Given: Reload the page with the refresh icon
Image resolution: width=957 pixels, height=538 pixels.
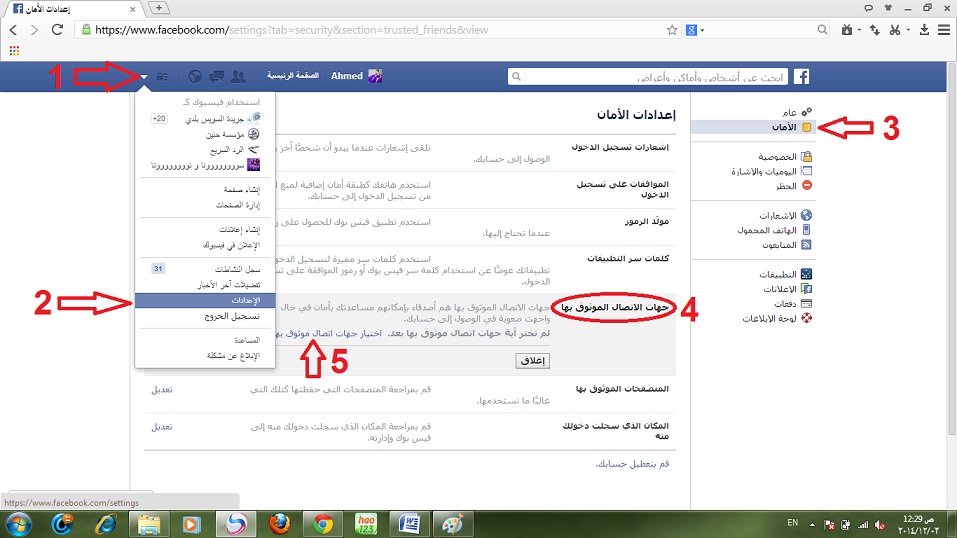Looking at the screenshot, I should click(x=57, y=29).
